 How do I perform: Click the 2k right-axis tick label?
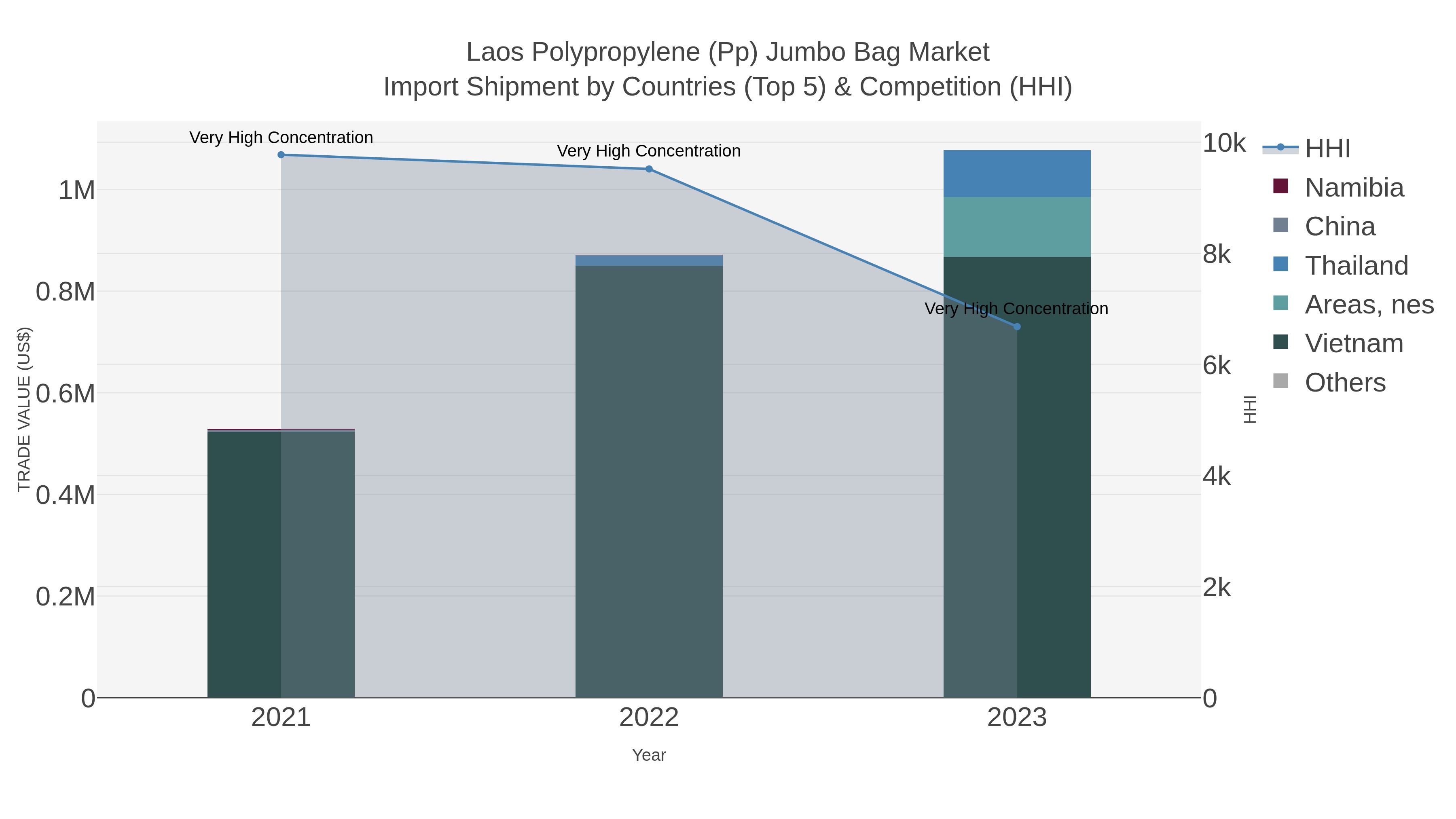click(1217, 588)
